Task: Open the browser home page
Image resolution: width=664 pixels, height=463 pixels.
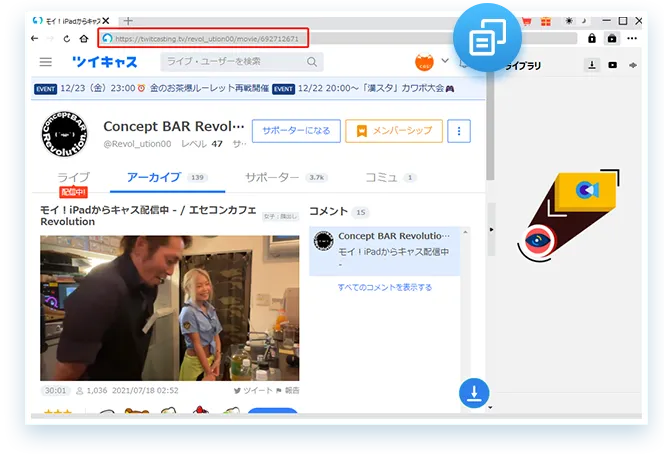Action: (x=84, y=39)
